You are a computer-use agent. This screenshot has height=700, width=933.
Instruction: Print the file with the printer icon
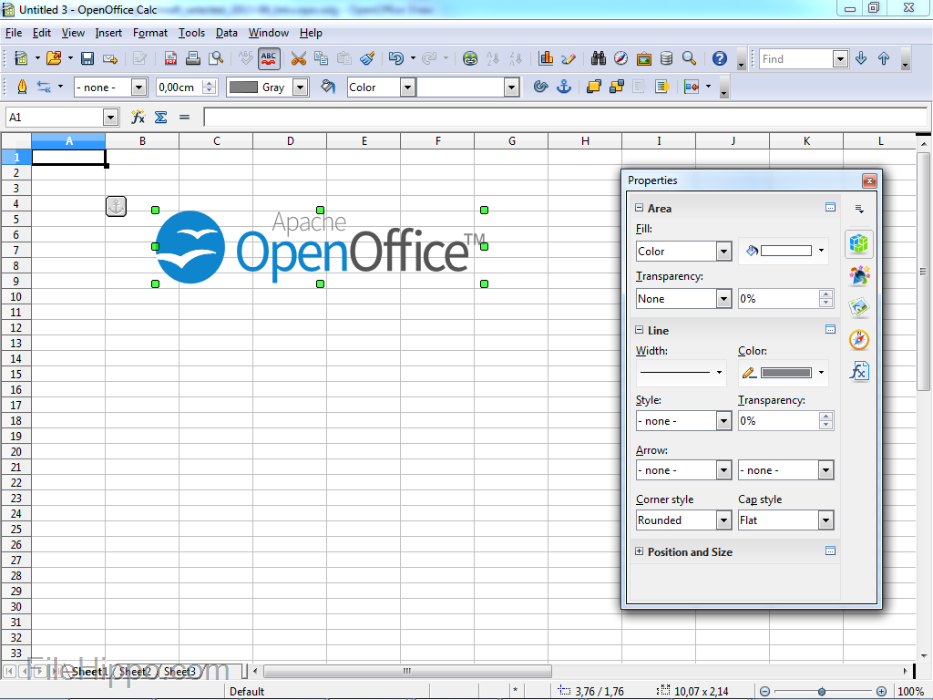pyautogui.click(x=193, y=58)
